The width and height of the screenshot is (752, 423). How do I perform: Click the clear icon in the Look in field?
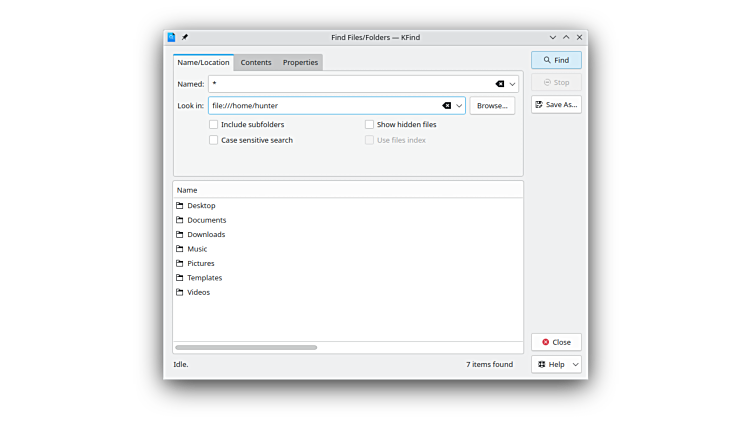pyautogui.click(x=447, y=105)
